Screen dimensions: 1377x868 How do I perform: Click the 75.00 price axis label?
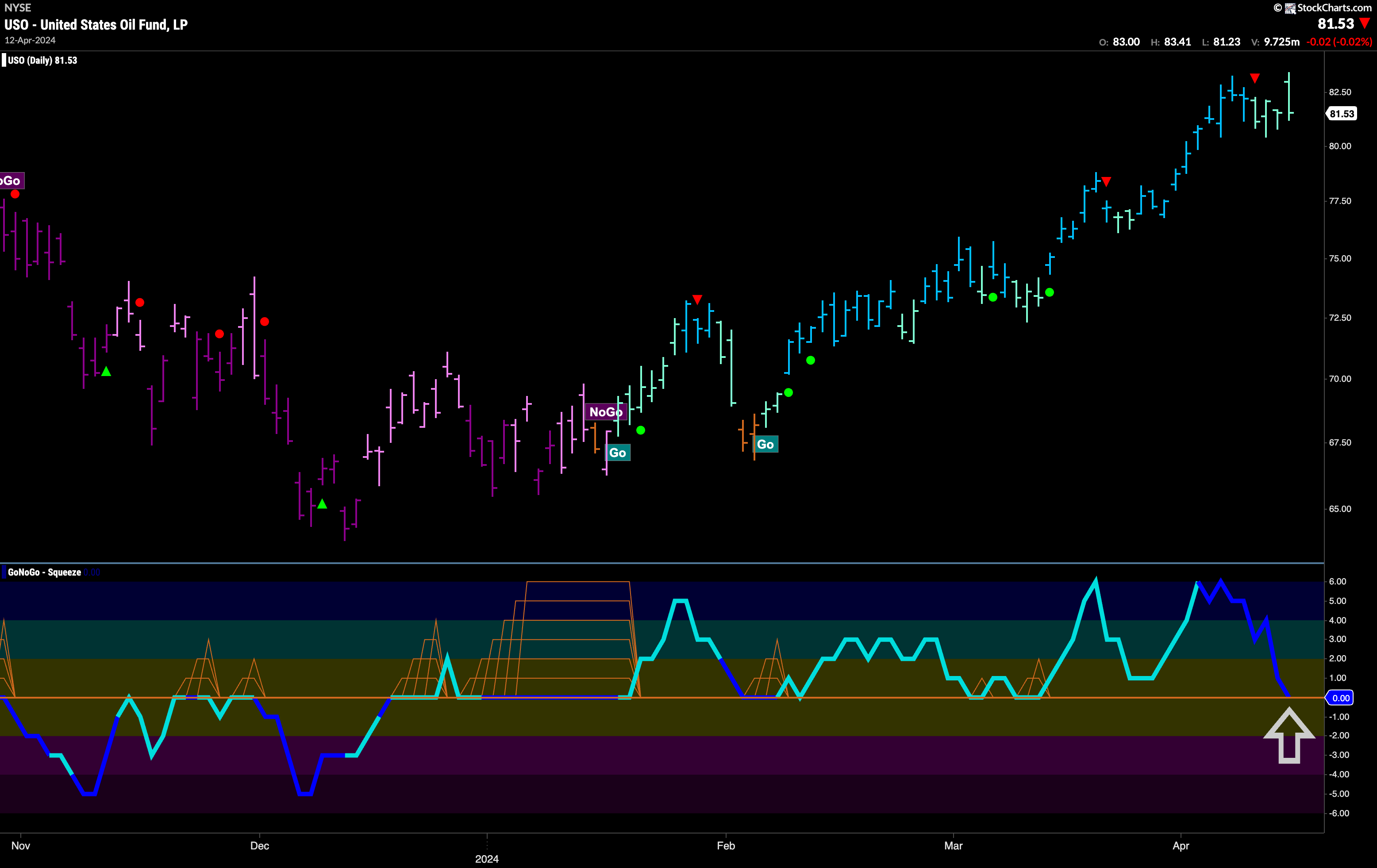[x=1340, y=258]
